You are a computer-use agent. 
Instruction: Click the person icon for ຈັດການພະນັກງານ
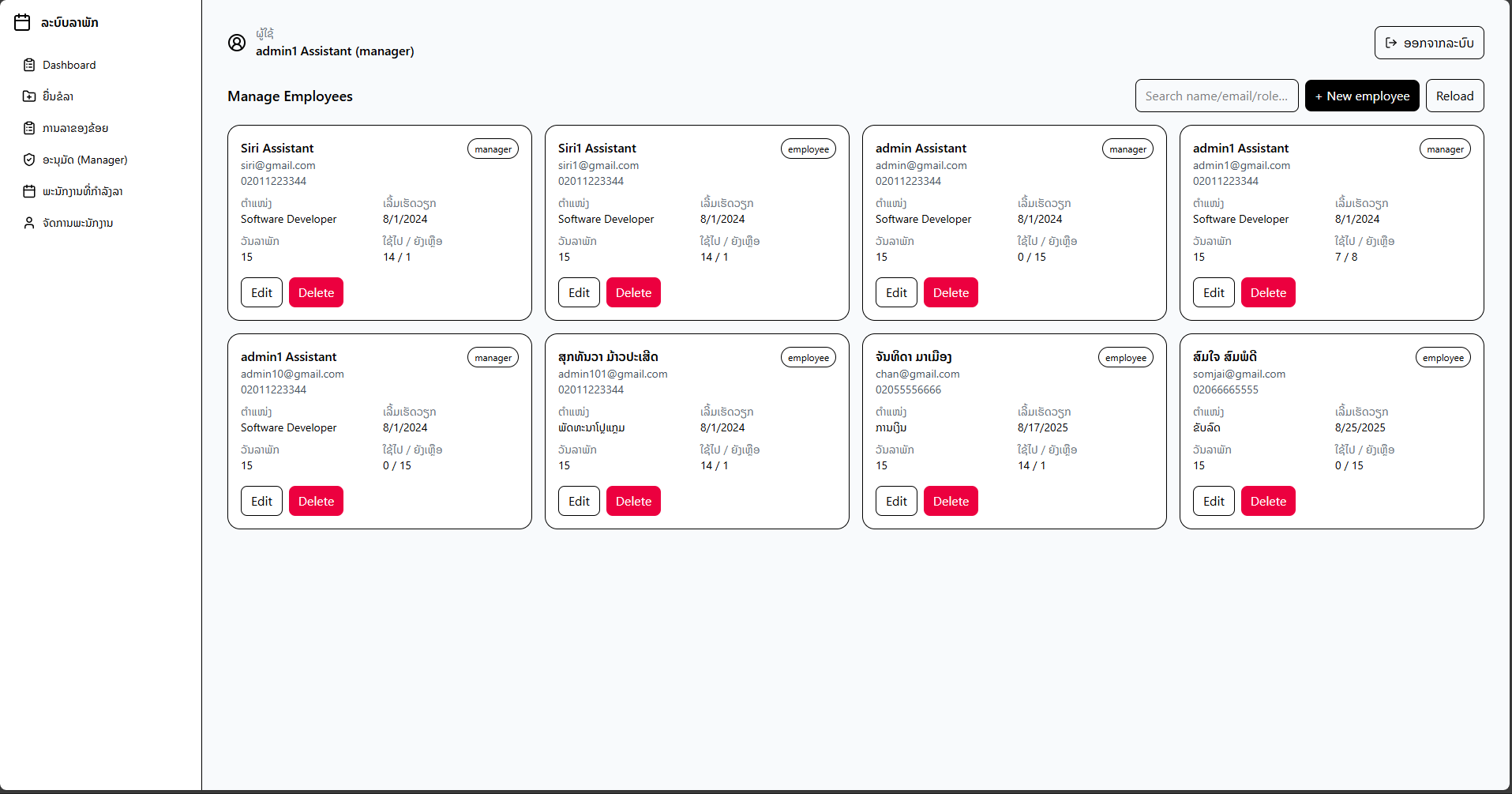(x=29, y=223)
